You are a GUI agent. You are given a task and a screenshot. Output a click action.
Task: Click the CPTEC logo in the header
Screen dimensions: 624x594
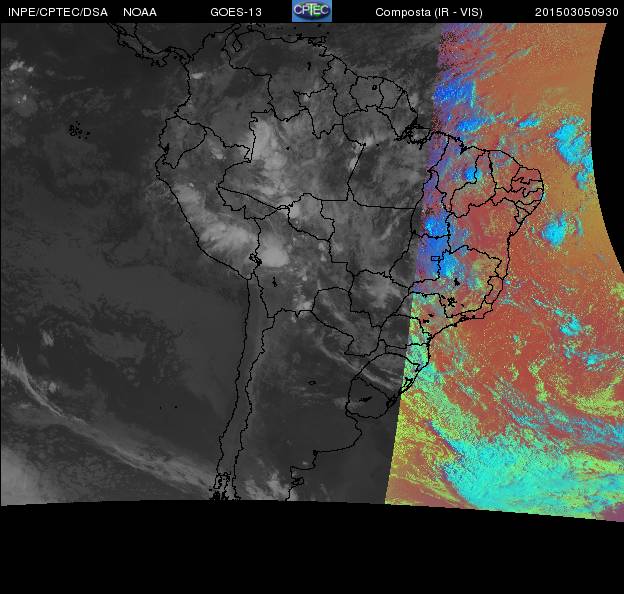coord(312,11)
